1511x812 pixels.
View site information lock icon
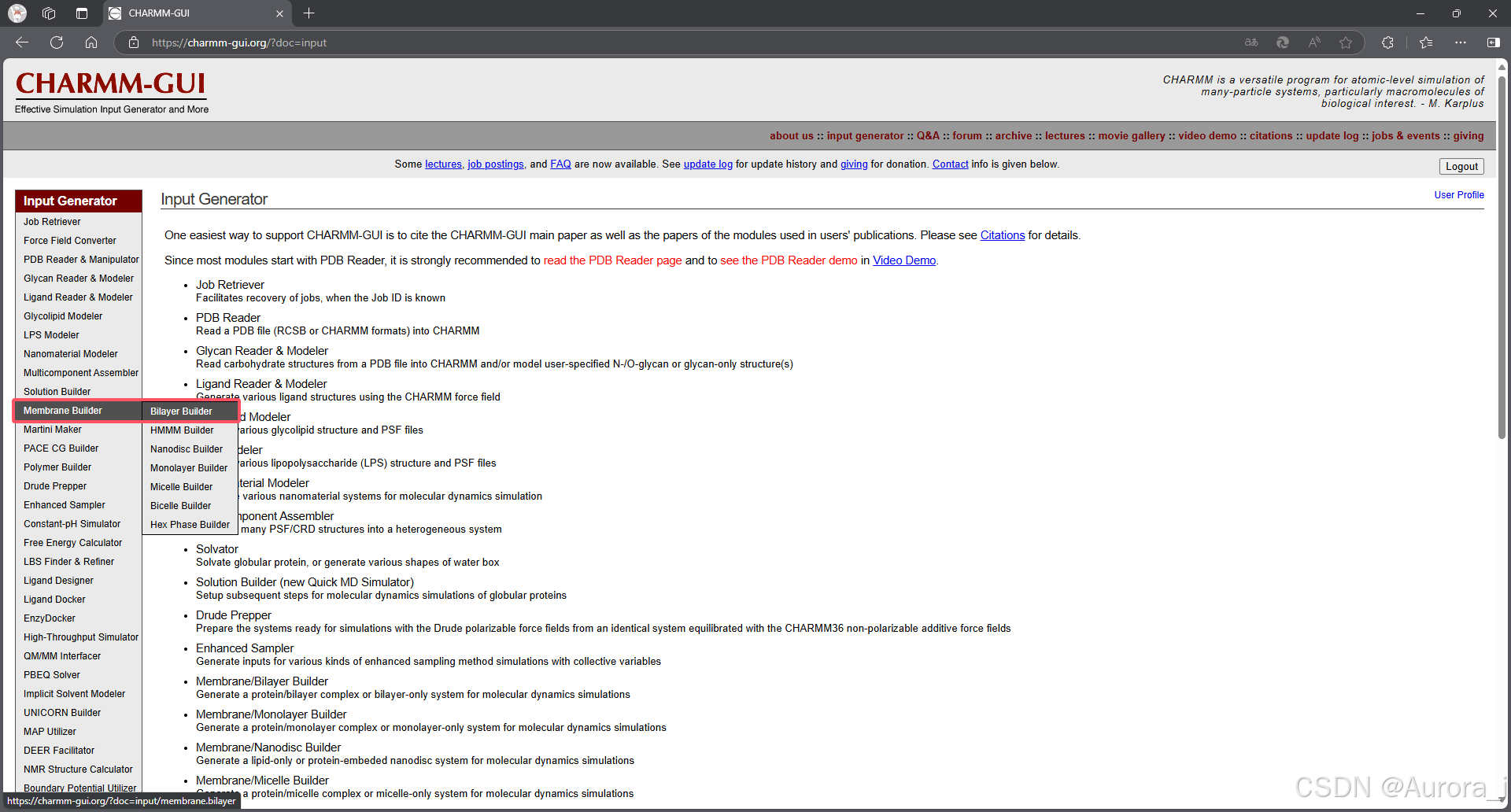pos(134,42)
